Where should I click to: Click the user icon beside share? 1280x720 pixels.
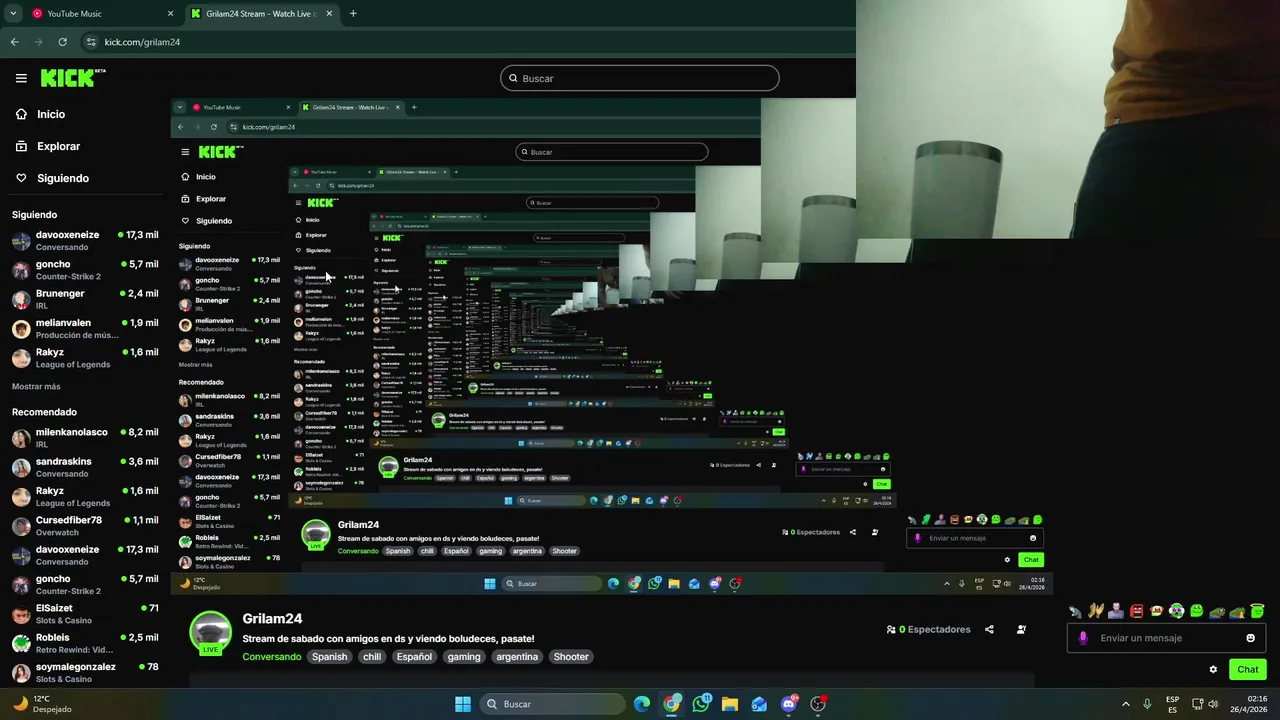point(1021,630)
